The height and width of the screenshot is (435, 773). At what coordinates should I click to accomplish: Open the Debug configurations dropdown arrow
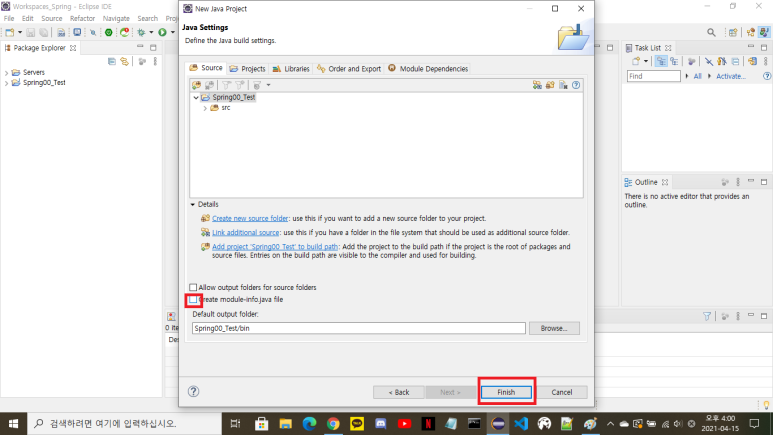click(151, 33)
